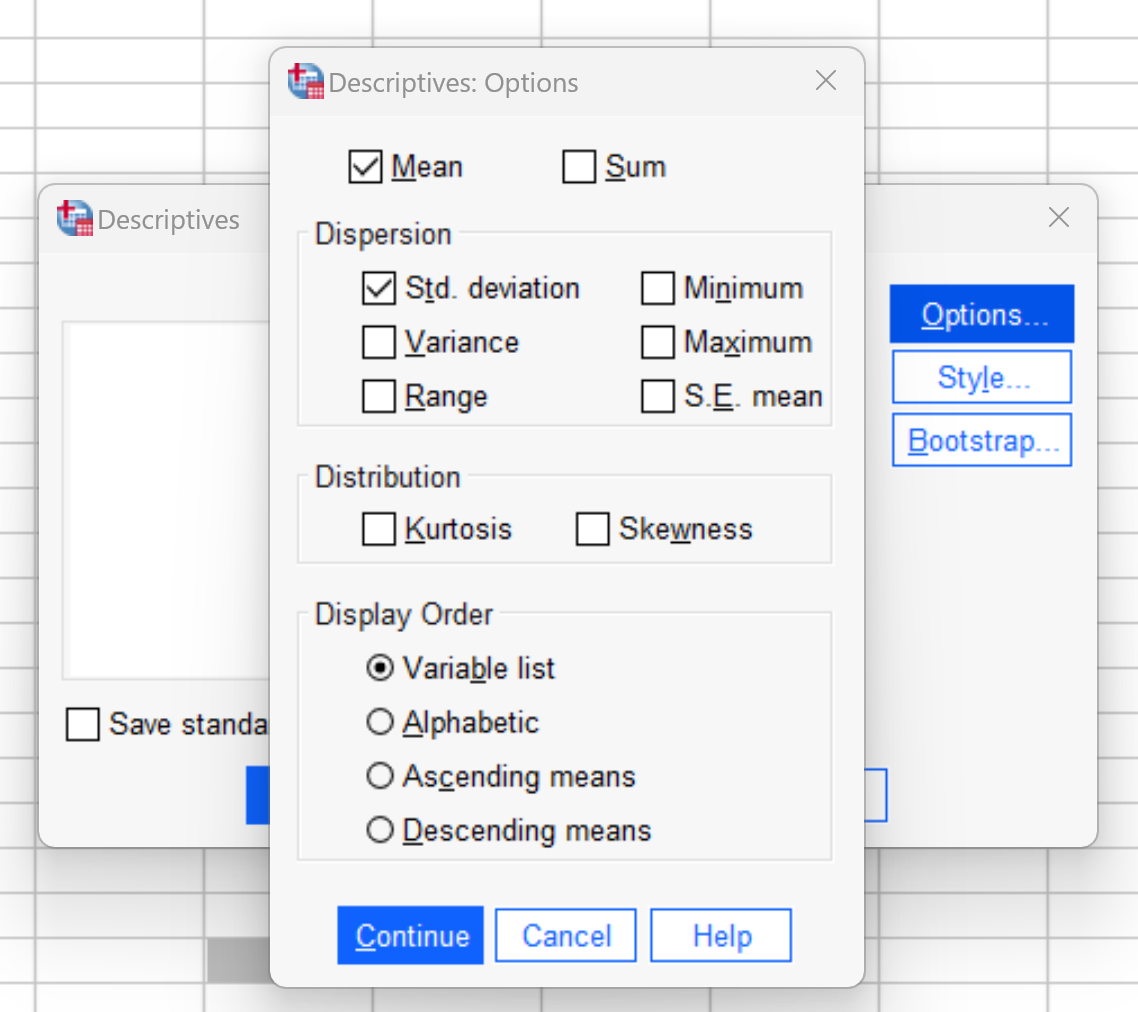Click the SPSS icon in Options dialog title bar
The image size is (1138, 1012).
305,81
